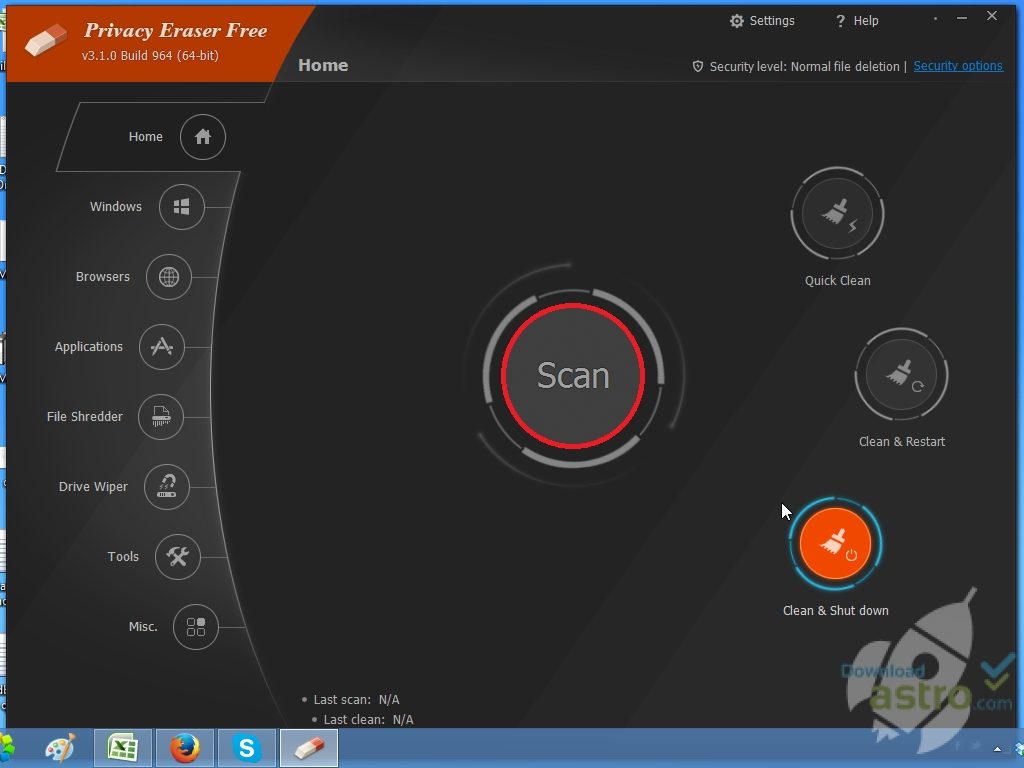Select the Misc. menu label
The height and width of the screenshot is (768, 1024).
tap(143, 627)
